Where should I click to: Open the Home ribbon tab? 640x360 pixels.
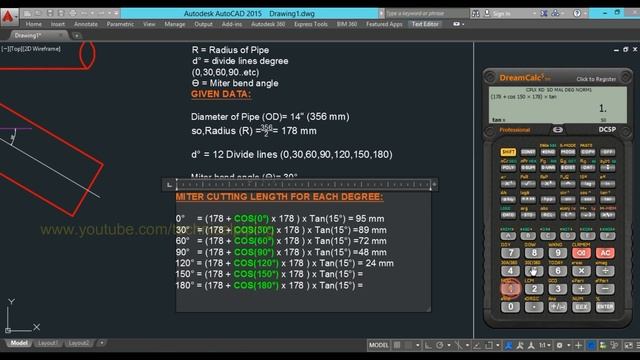(x=33, y=24)
